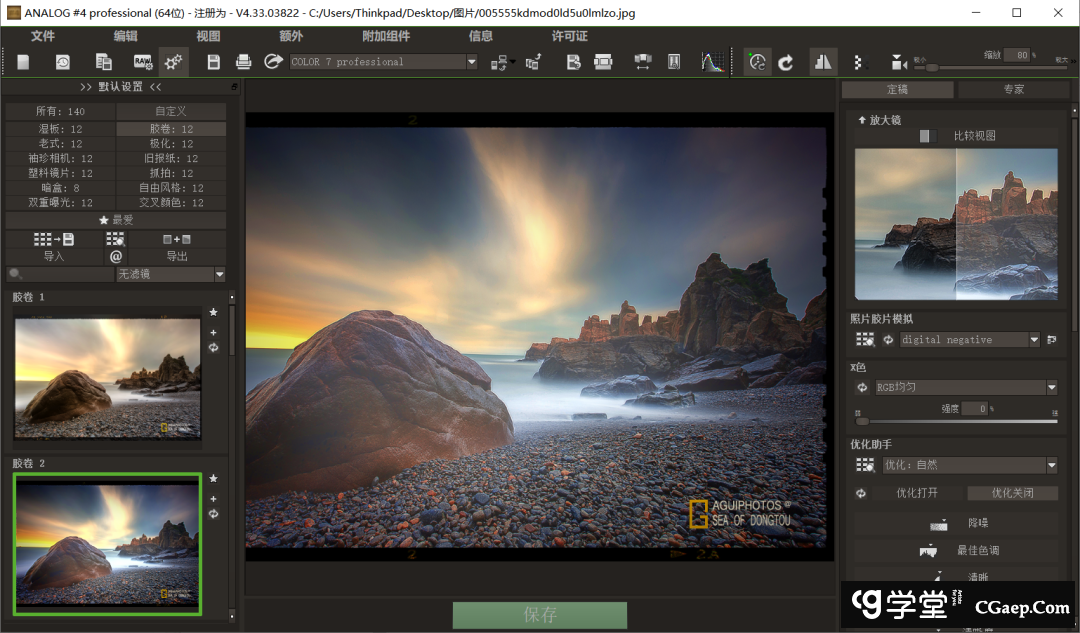
Task: Open the 附加组件 menu
Action: pyautogui.click(x=386, y=36)
